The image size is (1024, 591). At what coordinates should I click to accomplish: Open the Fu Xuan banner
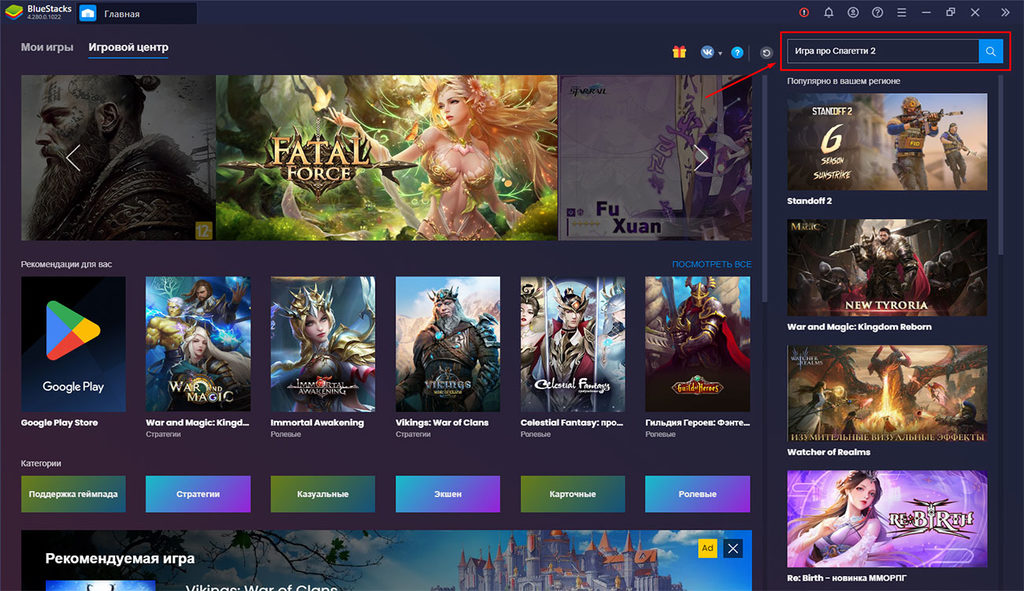pyautogui.click(x=655, y=157)
